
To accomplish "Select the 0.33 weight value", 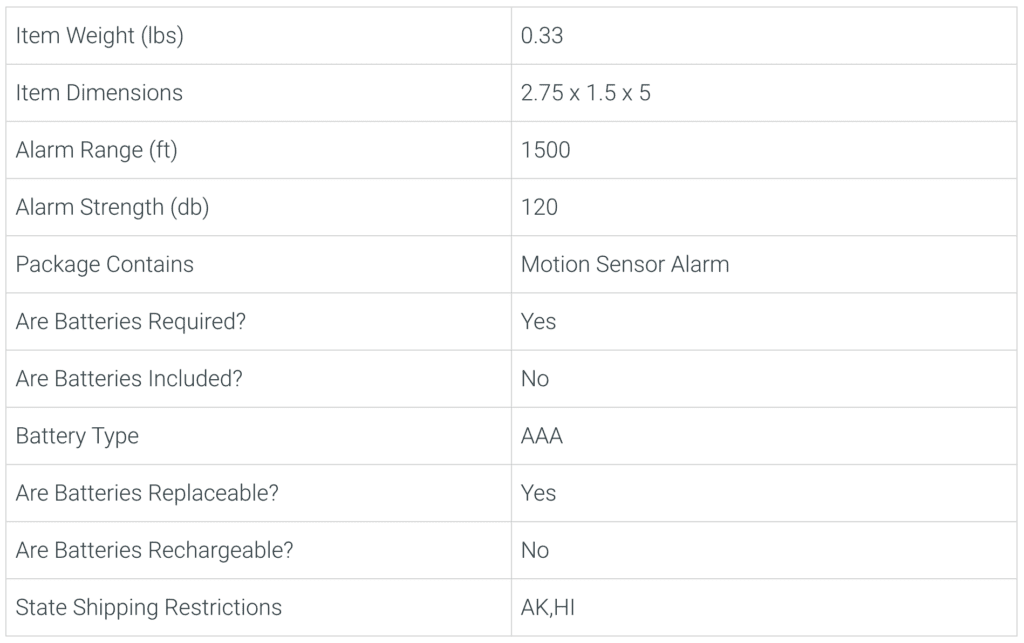I will point(542,35).
